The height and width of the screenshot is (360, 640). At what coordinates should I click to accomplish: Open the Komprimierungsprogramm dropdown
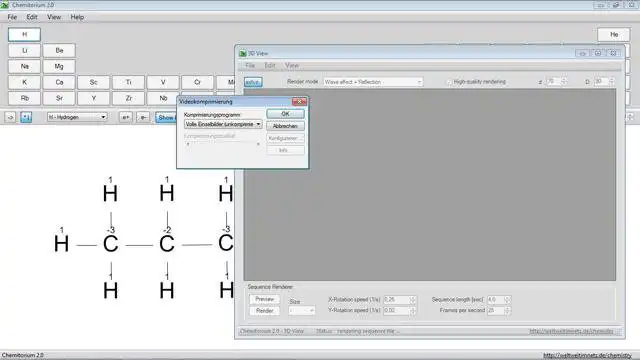pos(223,124)
